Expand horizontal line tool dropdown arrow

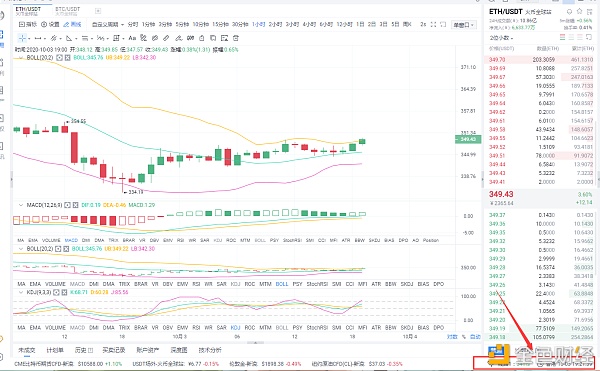tap(44, 38)
